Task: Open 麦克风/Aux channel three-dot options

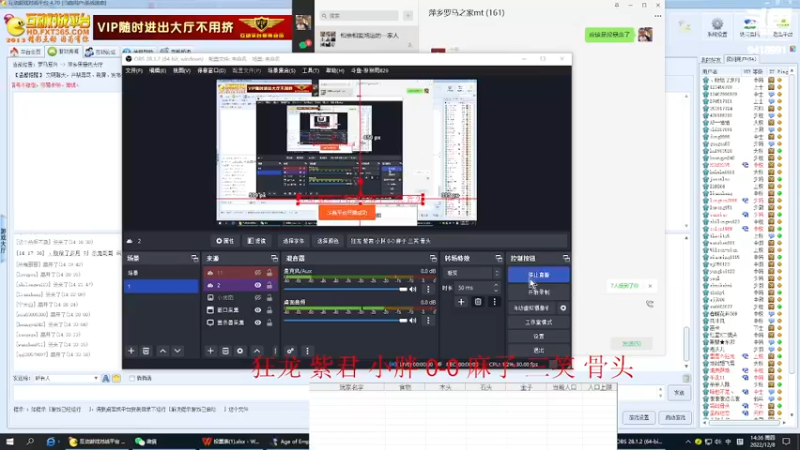Action: pyautogui.click(x=428, y=289)
